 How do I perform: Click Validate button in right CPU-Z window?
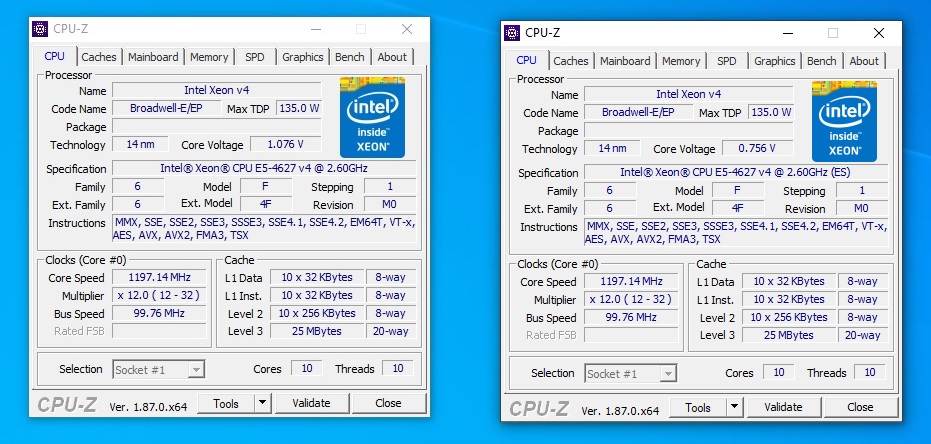[x=783, y=407]
